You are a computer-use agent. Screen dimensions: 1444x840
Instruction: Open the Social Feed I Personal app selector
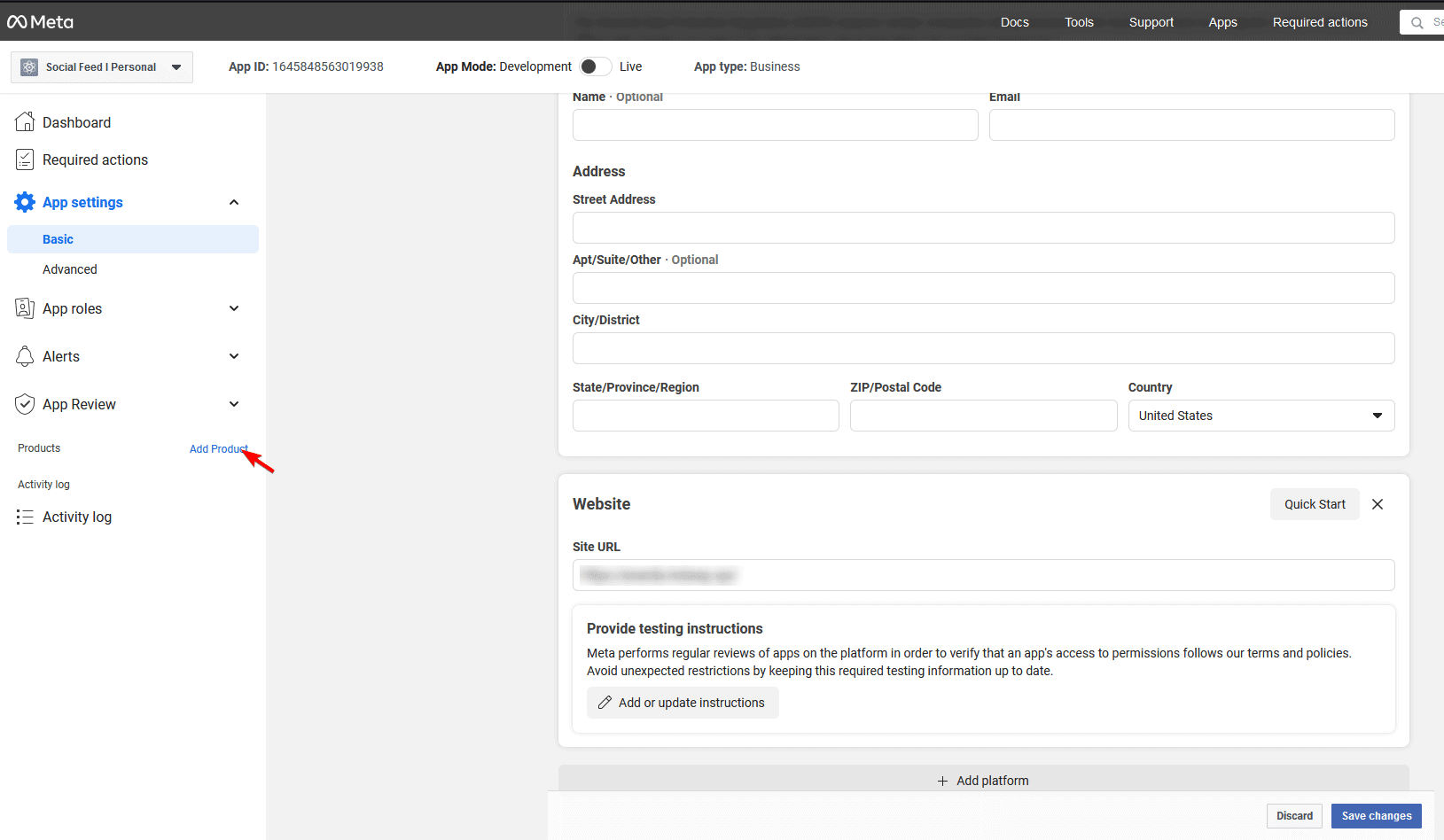click(x=101, y=66)
